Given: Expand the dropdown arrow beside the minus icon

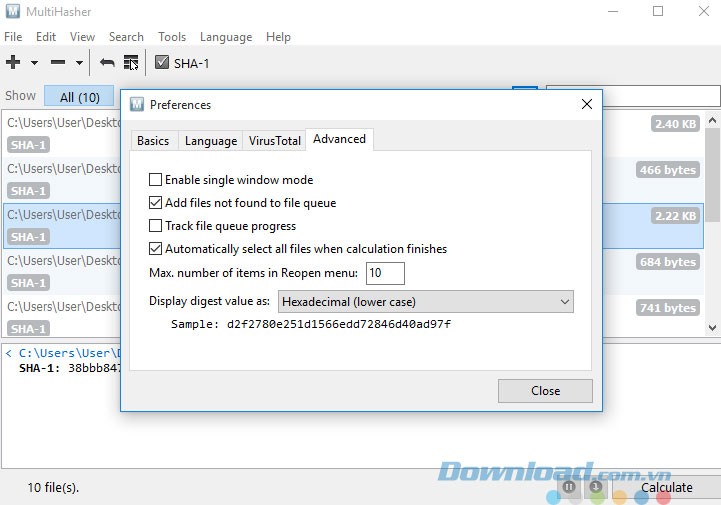Looking at the screenshot, I should click(x=79, y=63).
